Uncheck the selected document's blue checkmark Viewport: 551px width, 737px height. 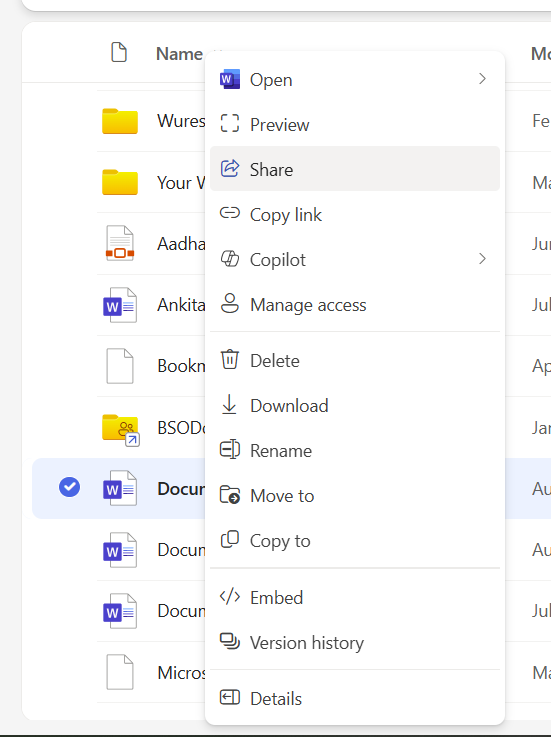click(70, 487)
